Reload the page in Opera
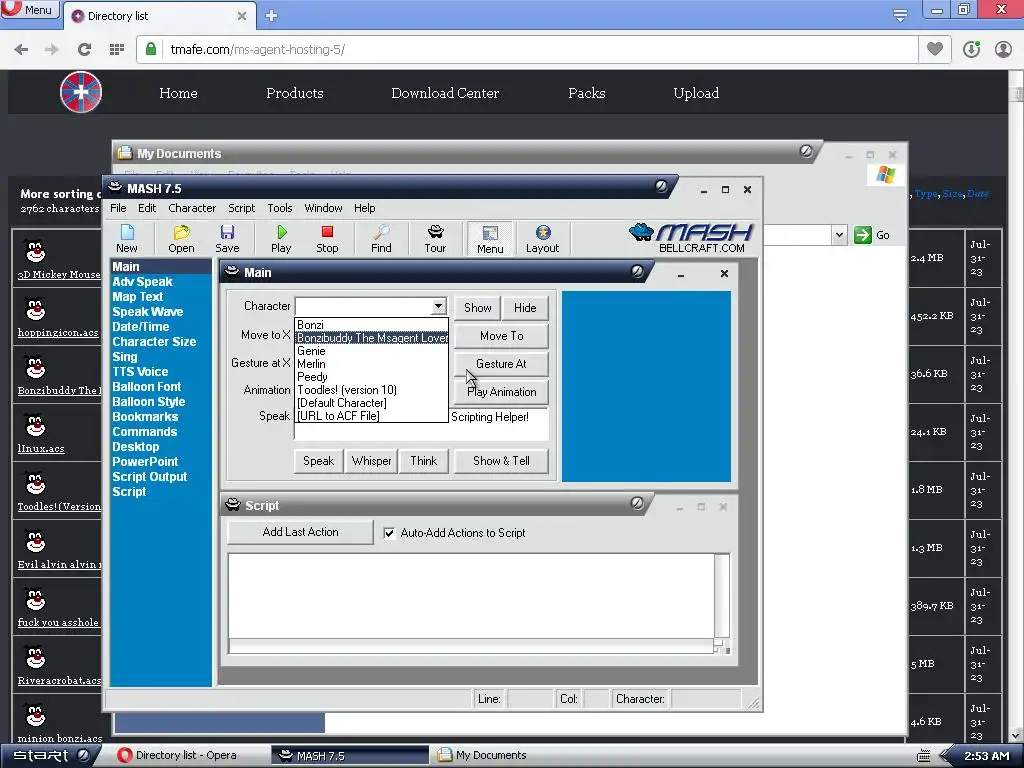The image size is (1024, 768). (84, 50)
